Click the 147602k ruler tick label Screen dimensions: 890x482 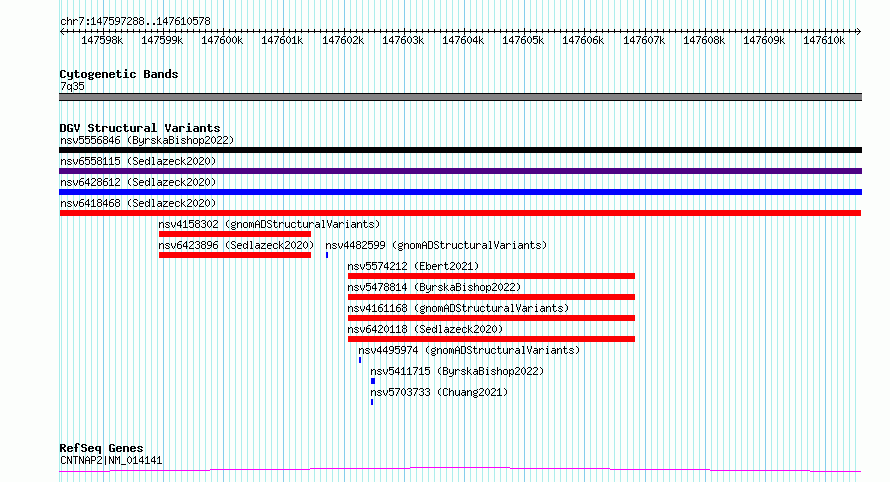343,41
